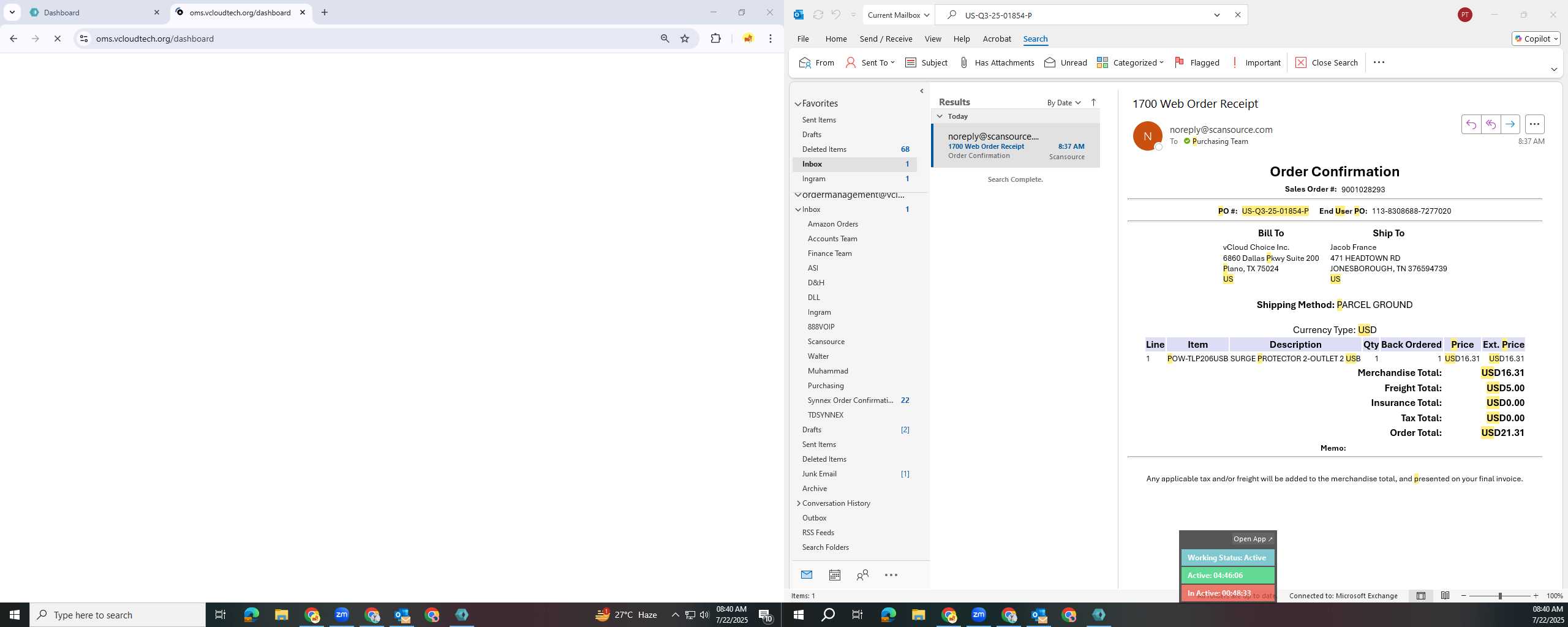Image resolution: width=1568 pixels, height=627 pixels.
Task: Switch to Normal view in status bar
Action: tap(1421, 595)
